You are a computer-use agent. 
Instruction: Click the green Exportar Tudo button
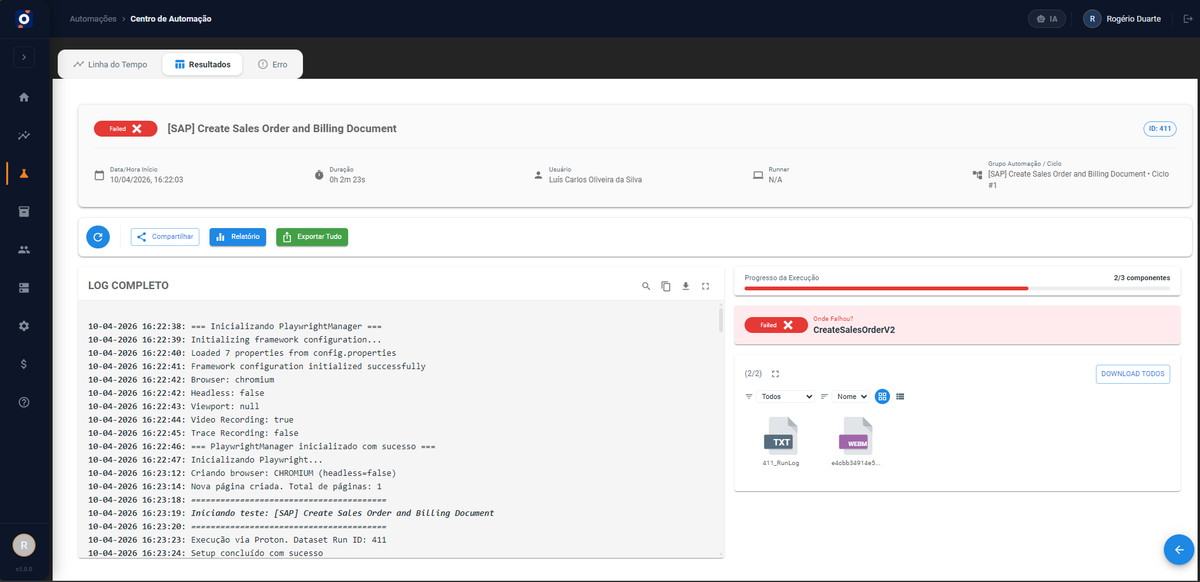pos(312,237)
